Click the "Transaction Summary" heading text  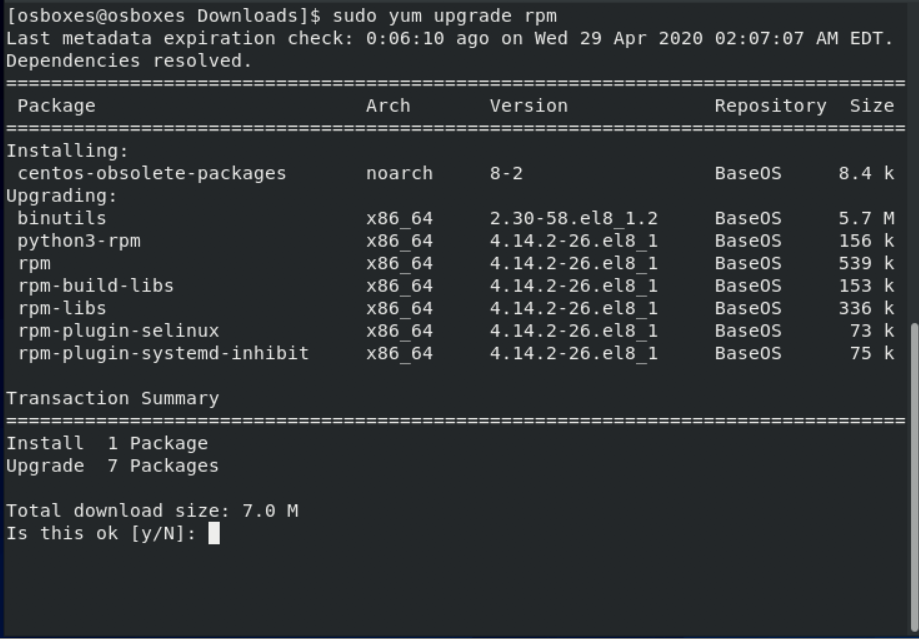[112, 398]
